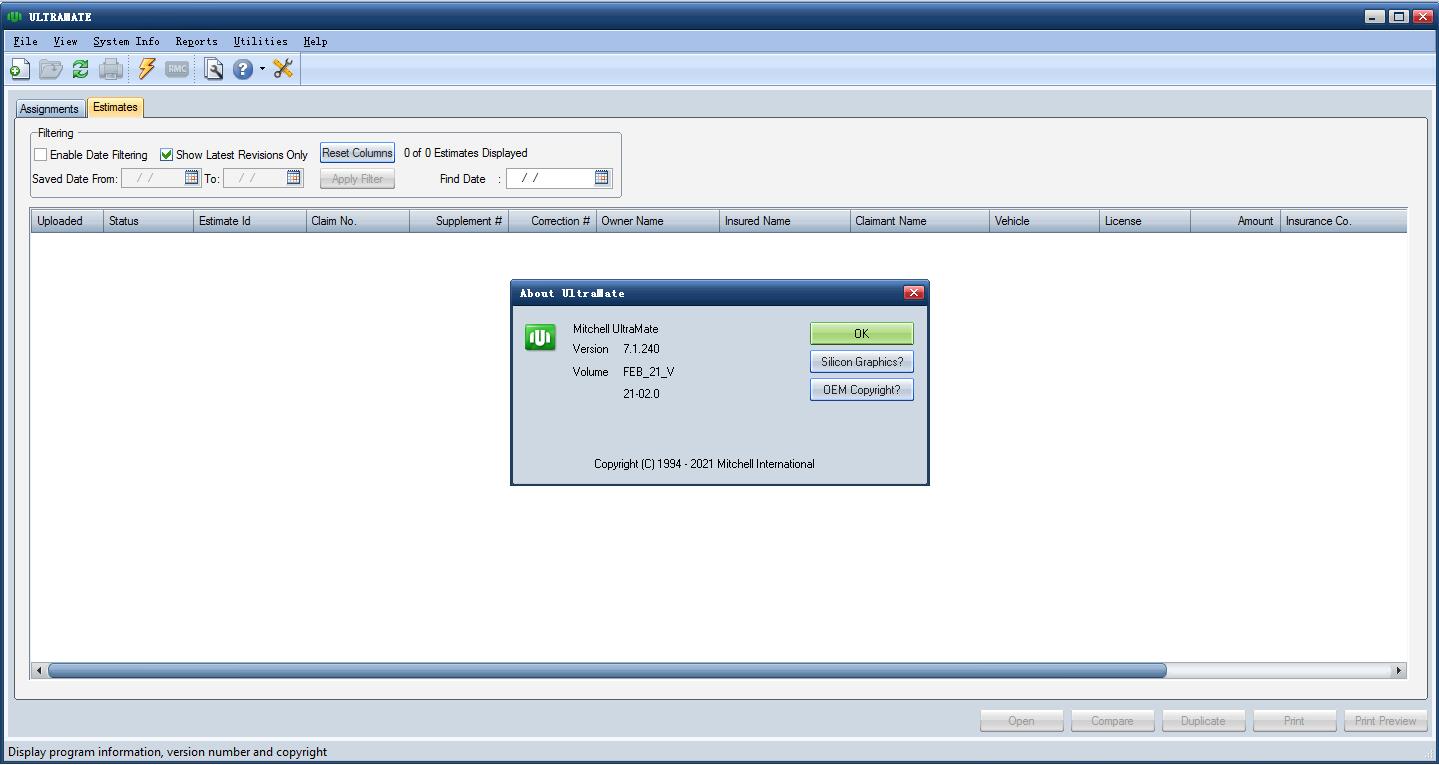Open the View menu

(x=65, y=41)
